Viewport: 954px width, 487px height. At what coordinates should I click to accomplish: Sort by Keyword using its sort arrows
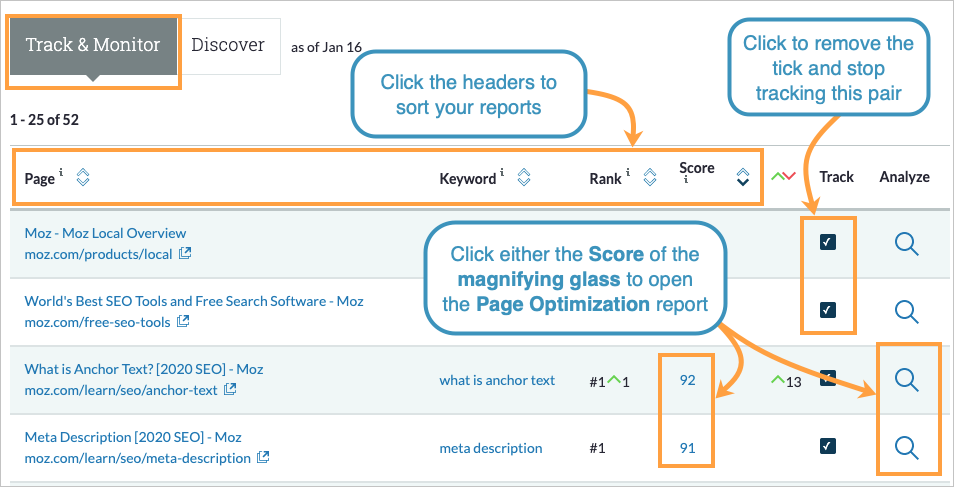click(523, 178)
